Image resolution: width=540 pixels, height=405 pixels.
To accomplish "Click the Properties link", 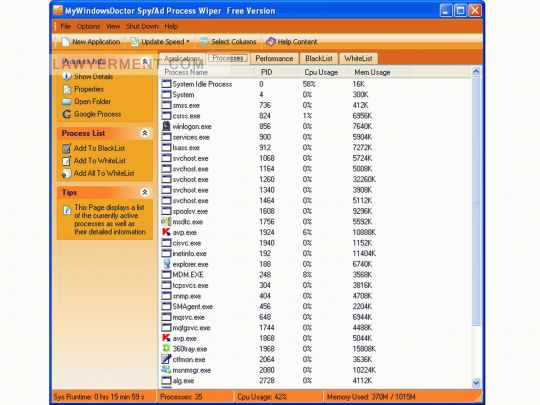I will pyautogui.click(x=89, y=89).
